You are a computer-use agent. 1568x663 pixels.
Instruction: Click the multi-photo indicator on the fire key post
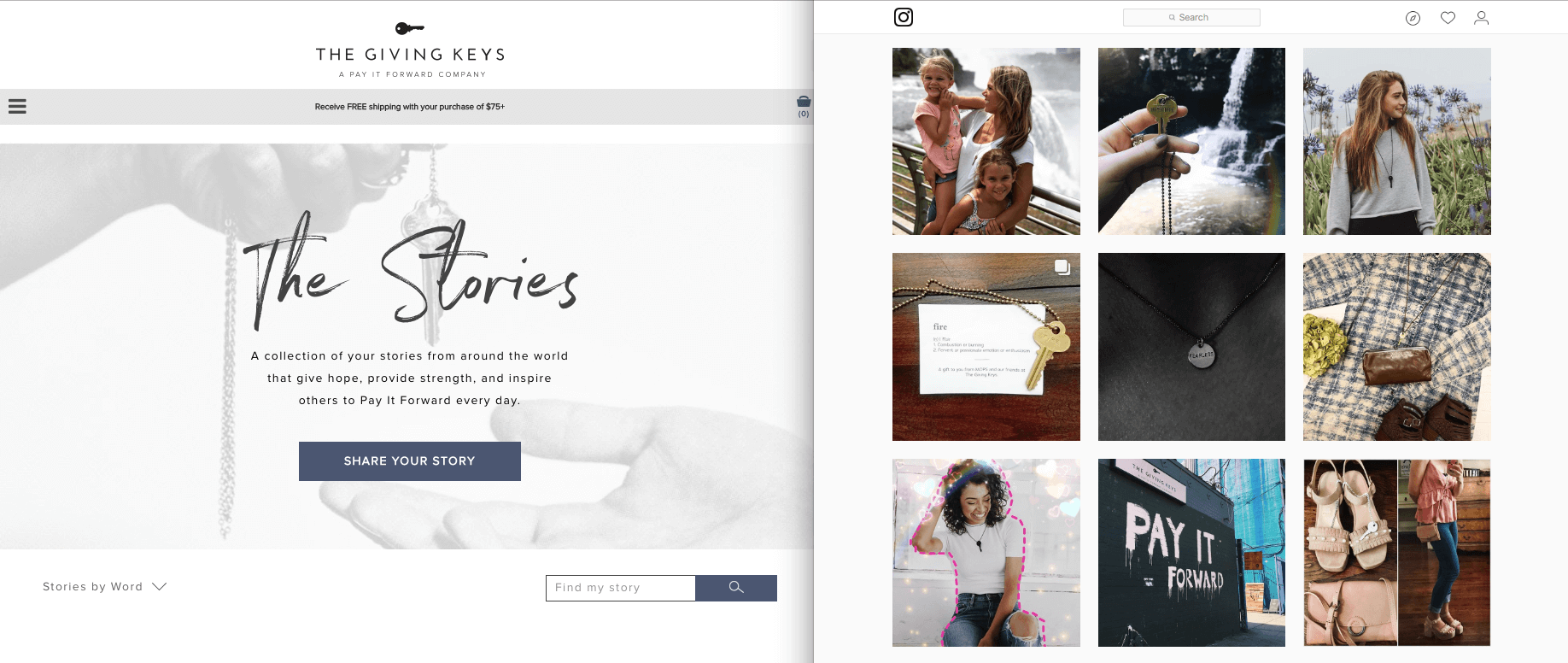pyautogui.click(x=1062, y=267)
